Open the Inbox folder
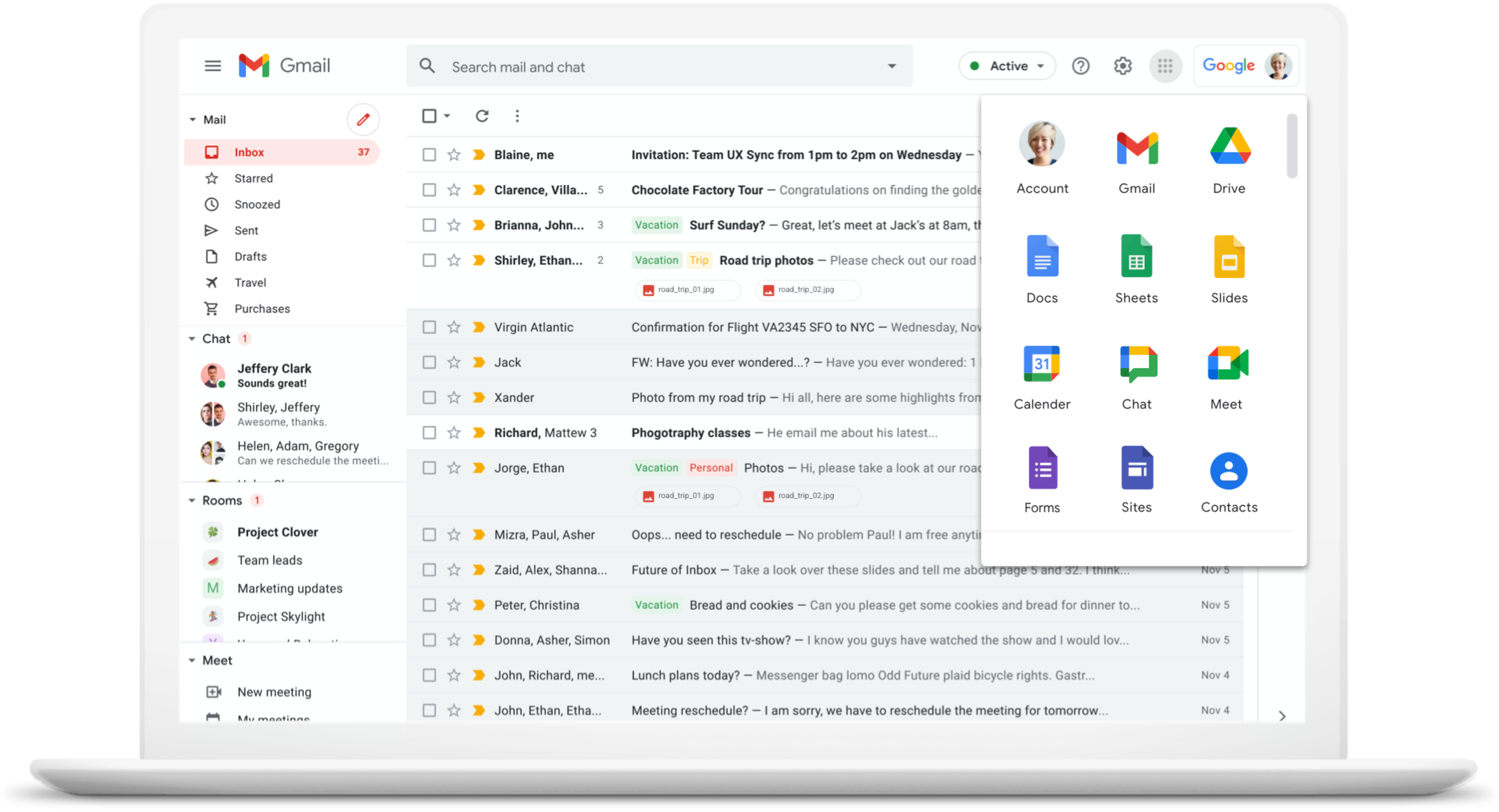The height and width of the screenshot is (812, 1499). pos(282,152)
